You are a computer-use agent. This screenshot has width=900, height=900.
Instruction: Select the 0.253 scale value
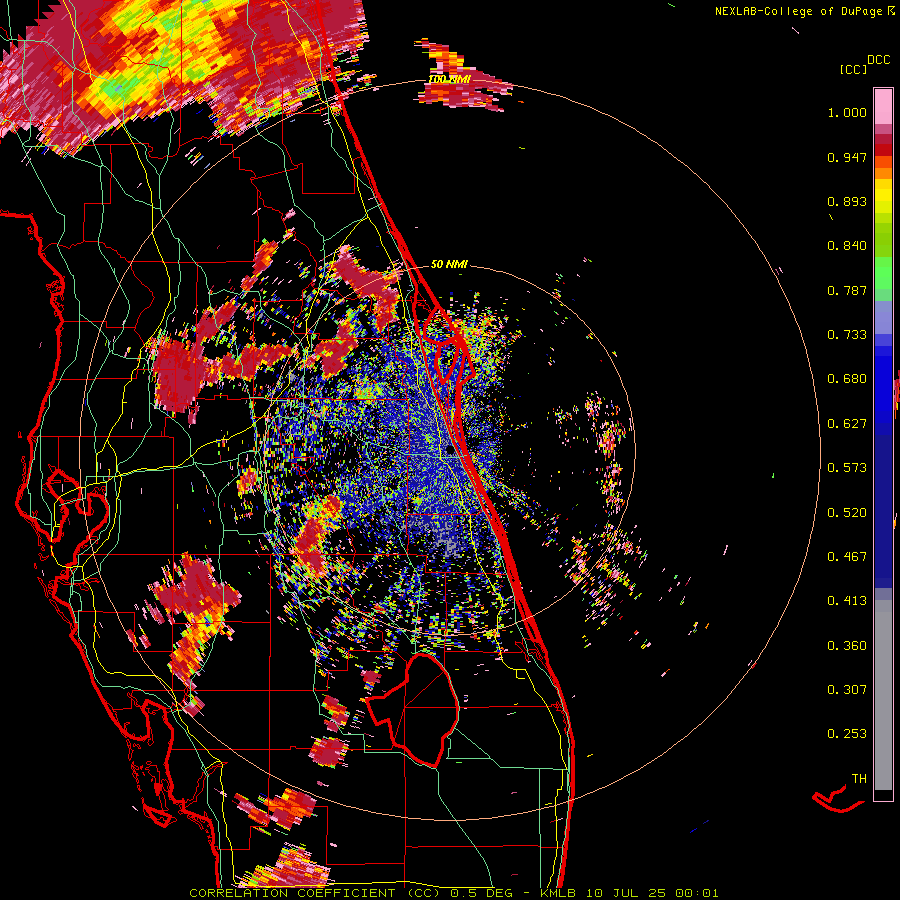point(847,734)
